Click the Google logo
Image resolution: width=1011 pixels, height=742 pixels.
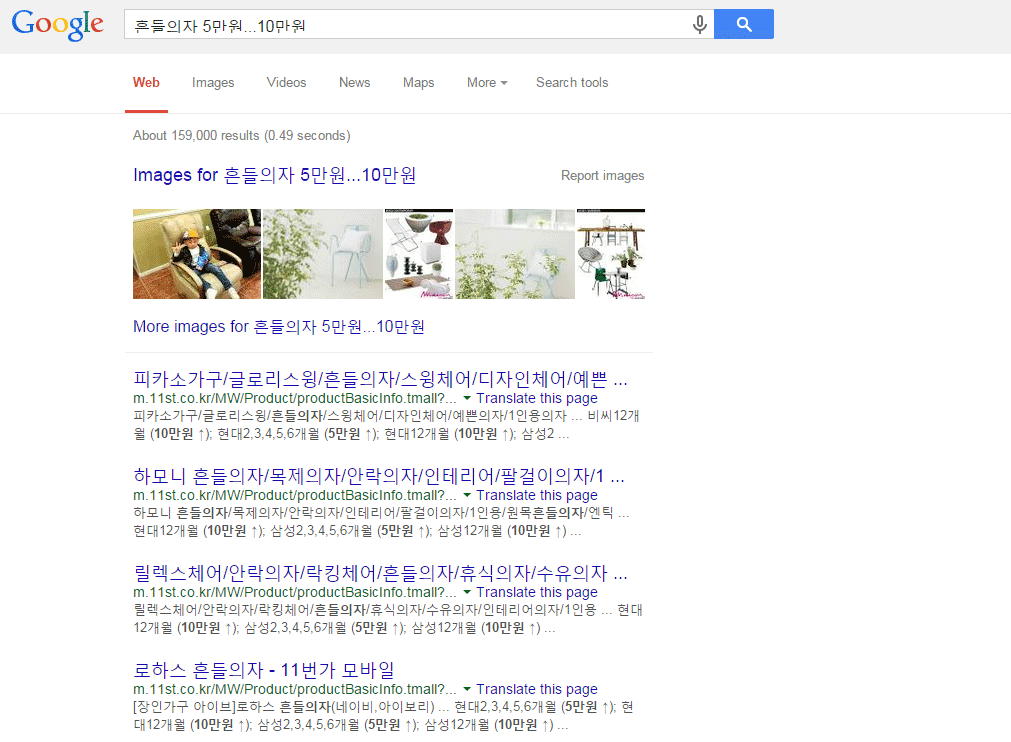click(57, 24)
